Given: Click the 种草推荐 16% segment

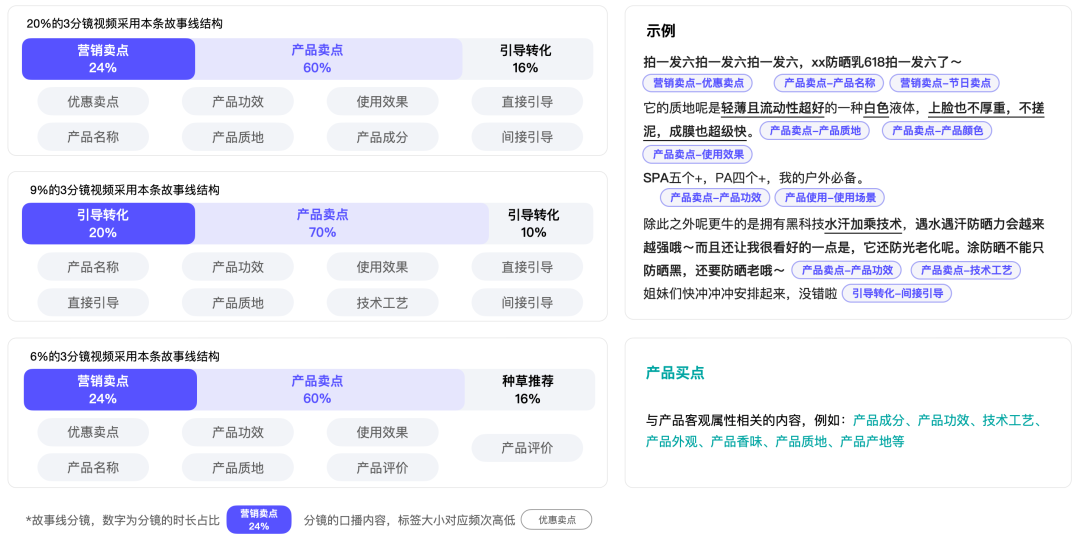Looking at the screenshot, I should [x=528, y=389].
